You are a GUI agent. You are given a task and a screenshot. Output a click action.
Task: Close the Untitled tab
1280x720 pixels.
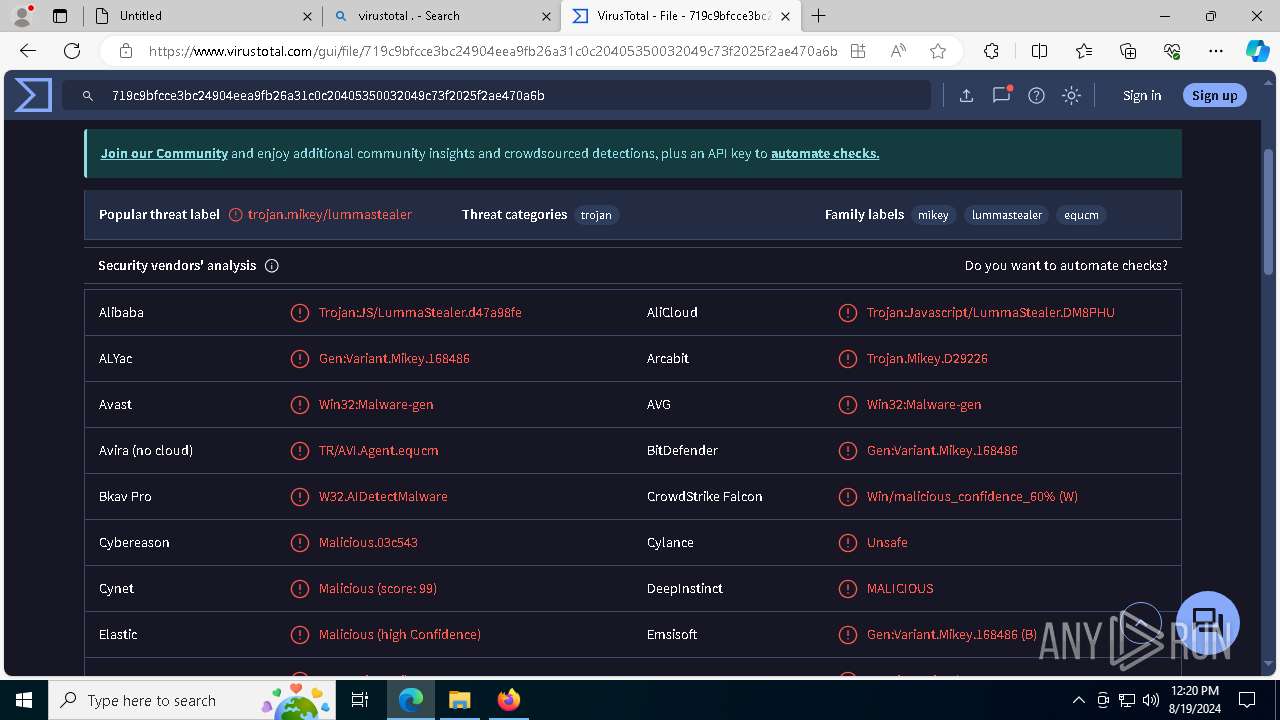click(306, 16)
